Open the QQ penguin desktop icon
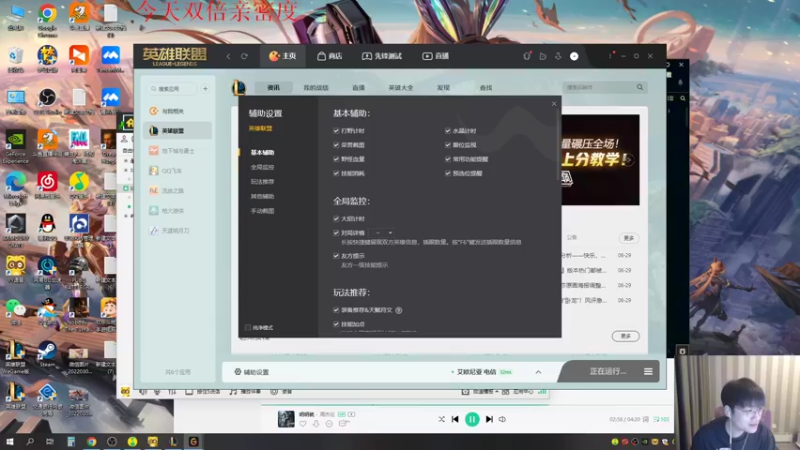Screen dimensions: 800x450 coord(47,227)
